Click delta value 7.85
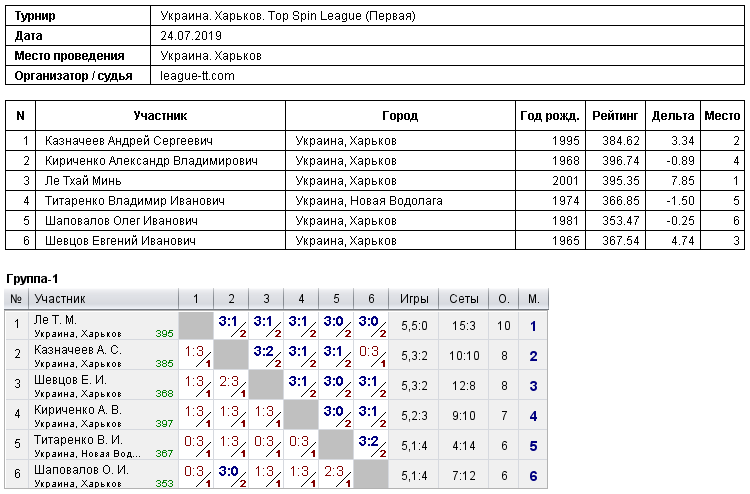 683,181
